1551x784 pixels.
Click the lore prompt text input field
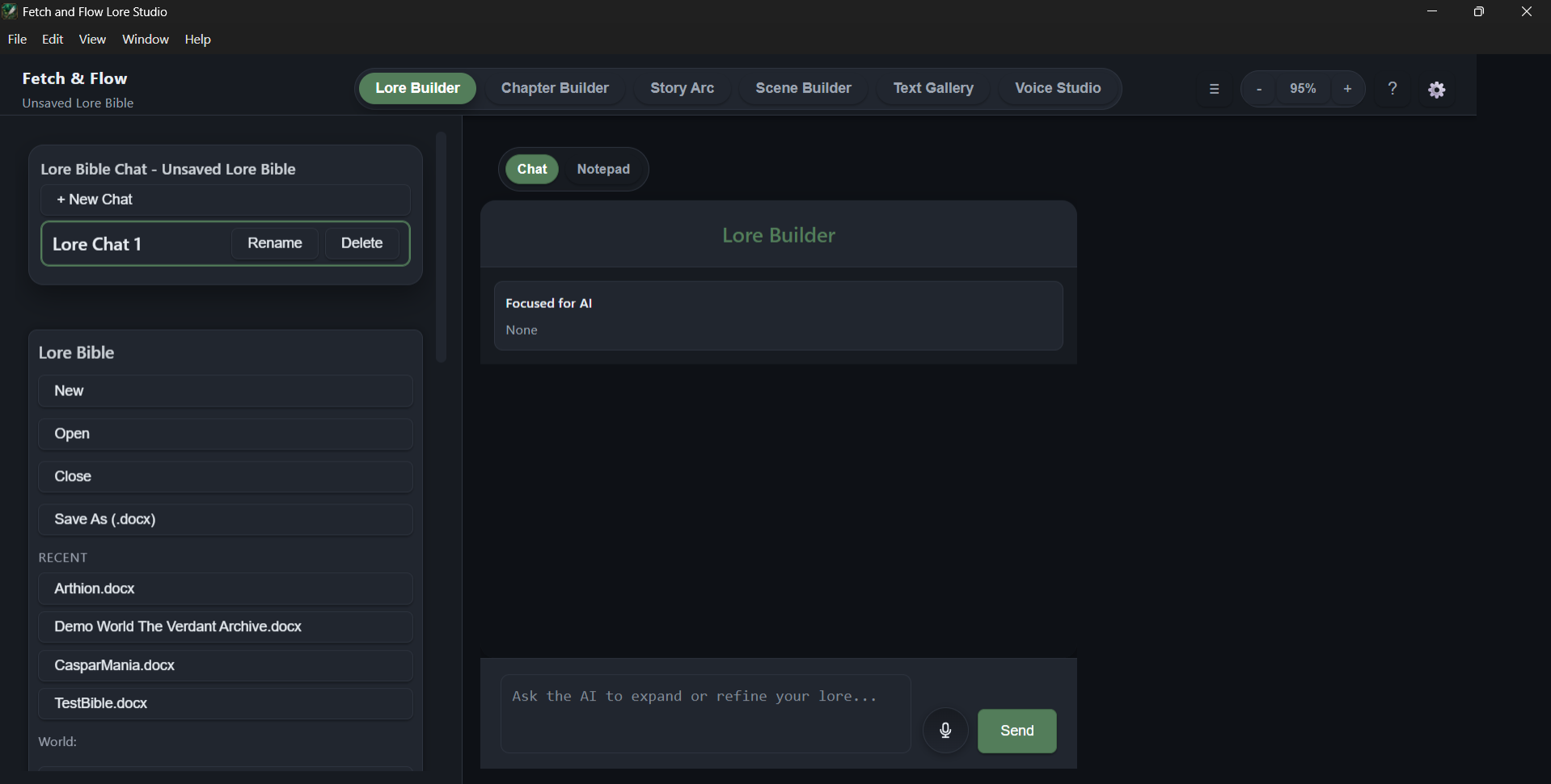706,714
